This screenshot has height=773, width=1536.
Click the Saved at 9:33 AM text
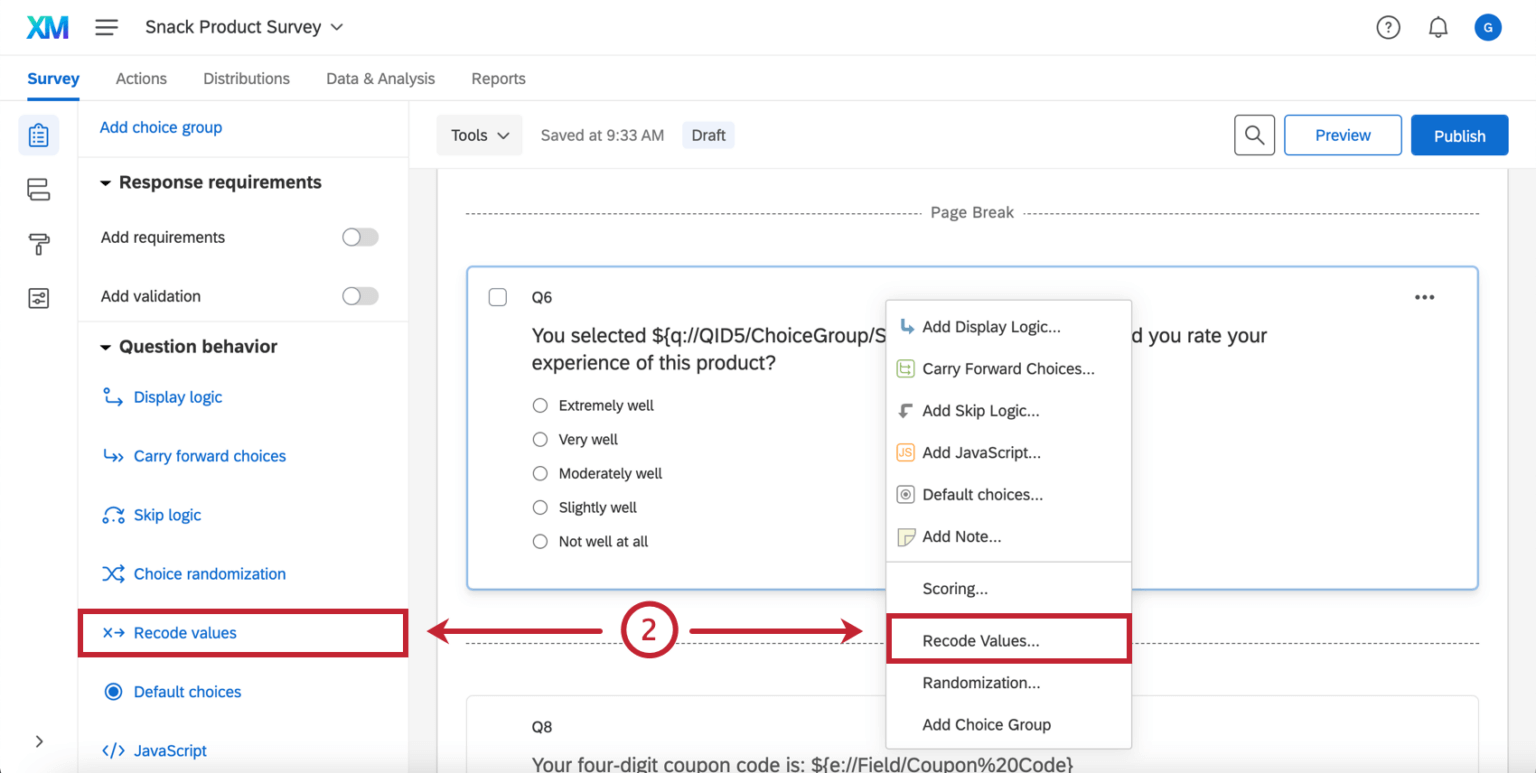pyautogui.click(x=602, y=135)
